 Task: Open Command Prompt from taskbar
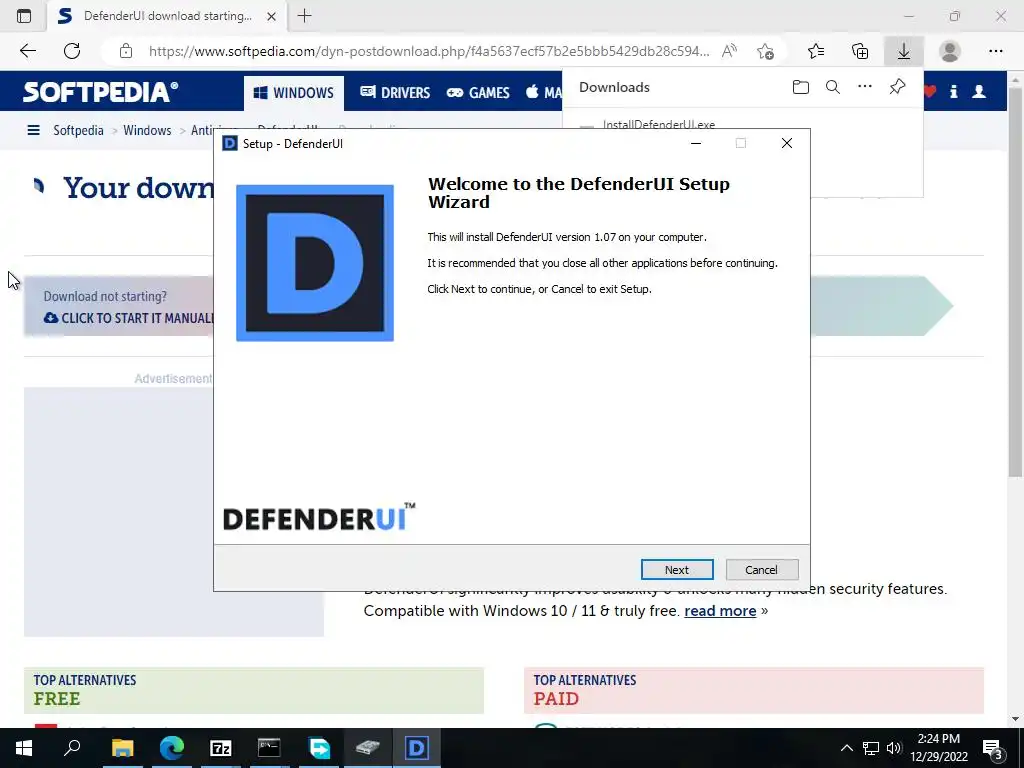269,748
